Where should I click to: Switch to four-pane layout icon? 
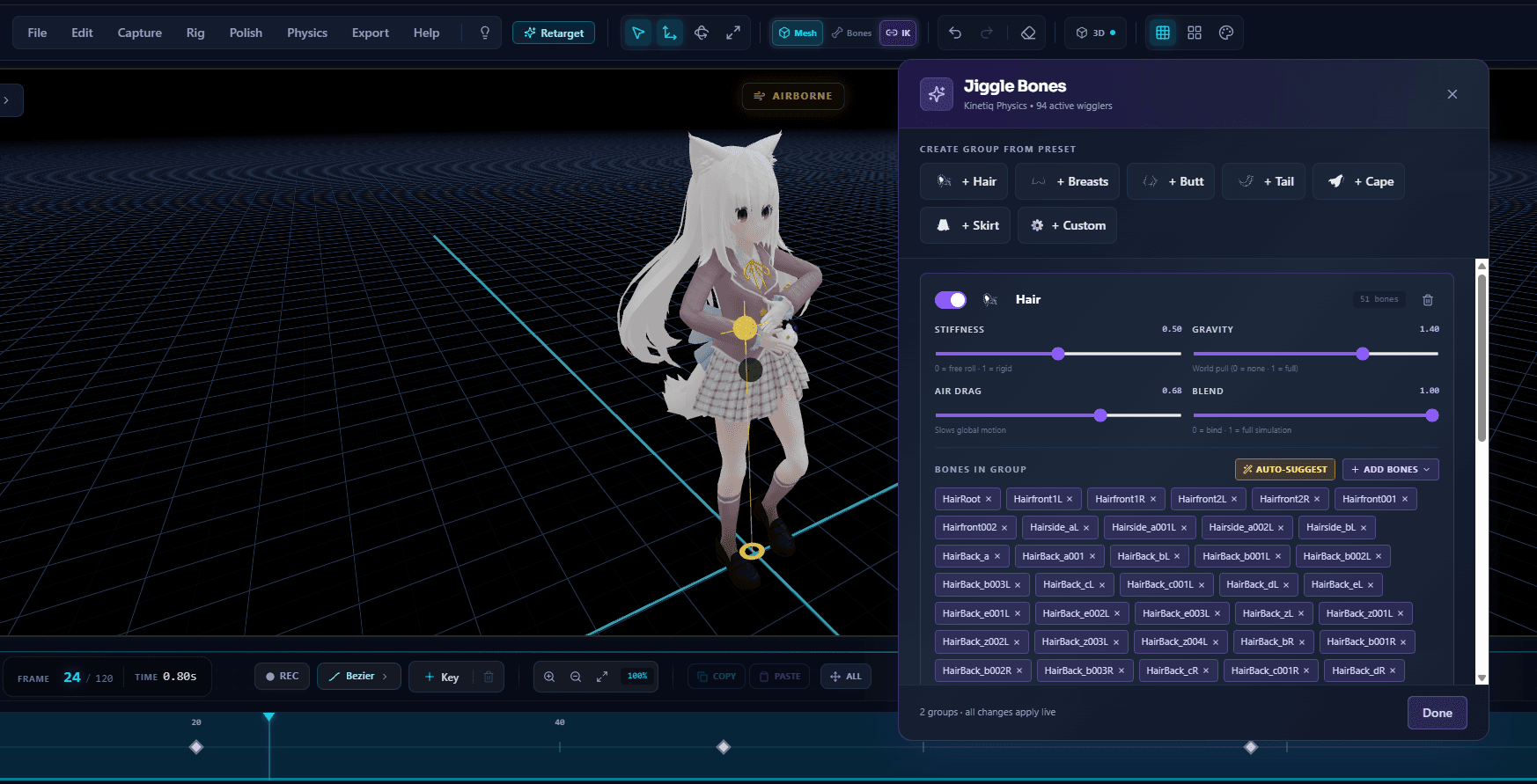point(1195,33)
